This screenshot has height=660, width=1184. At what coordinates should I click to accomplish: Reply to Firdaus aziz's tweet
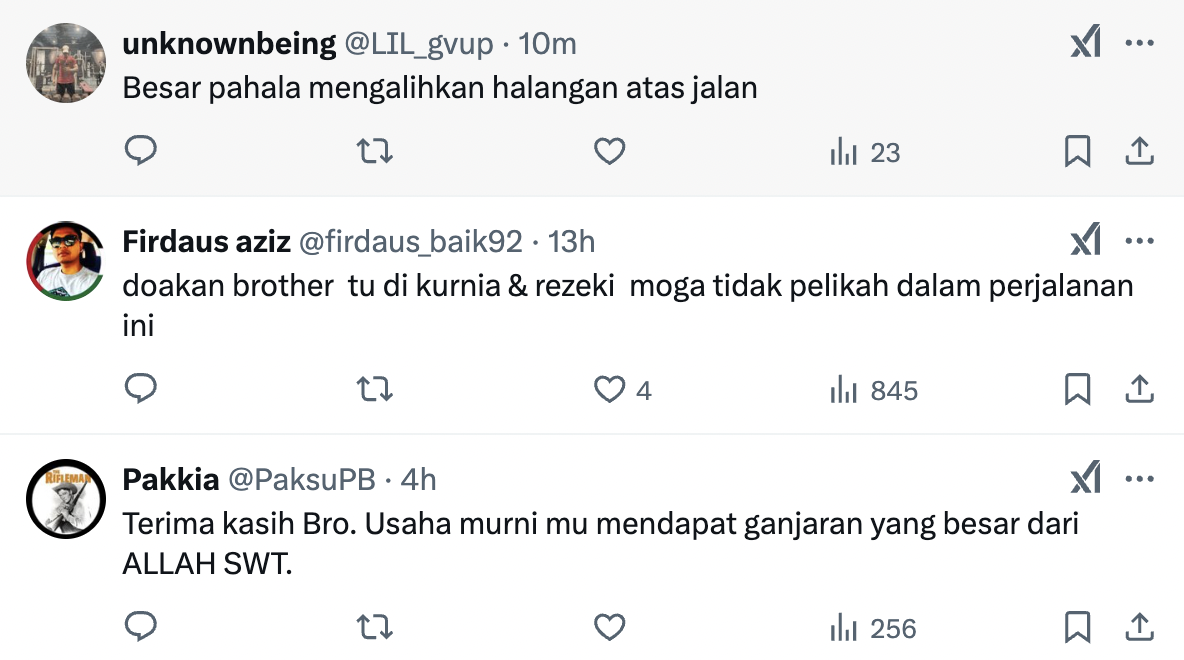pyautogui.click(x=141, y=389)
